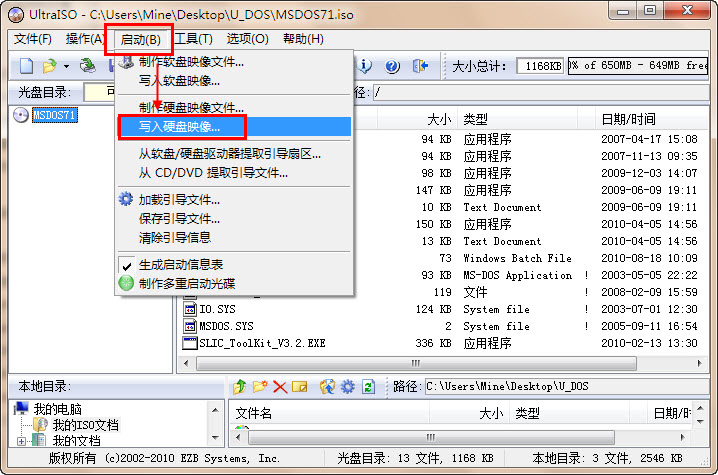Click the Help question mark toolbar icon
Image resolution: width=718 pixels, height=475 pixels.
(x=392, y=66)
